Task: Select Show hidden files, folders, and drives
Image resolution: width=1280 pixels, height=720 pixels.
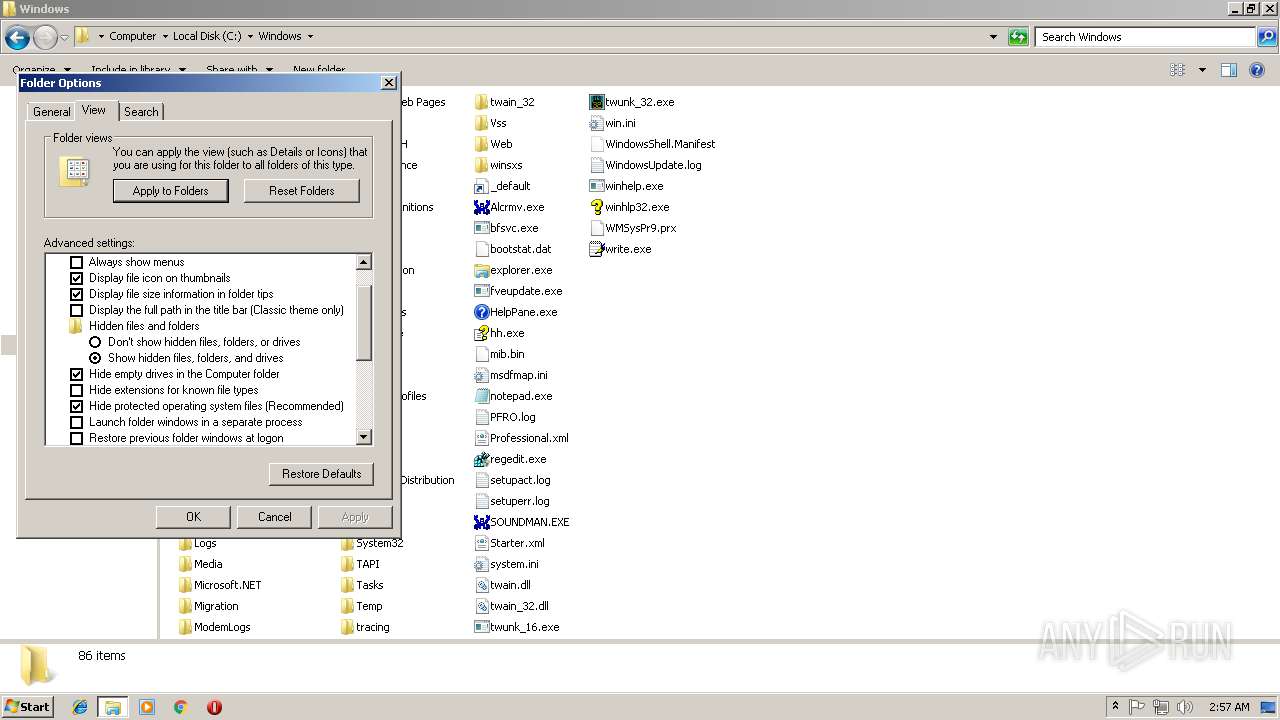Action: [95, 358]
